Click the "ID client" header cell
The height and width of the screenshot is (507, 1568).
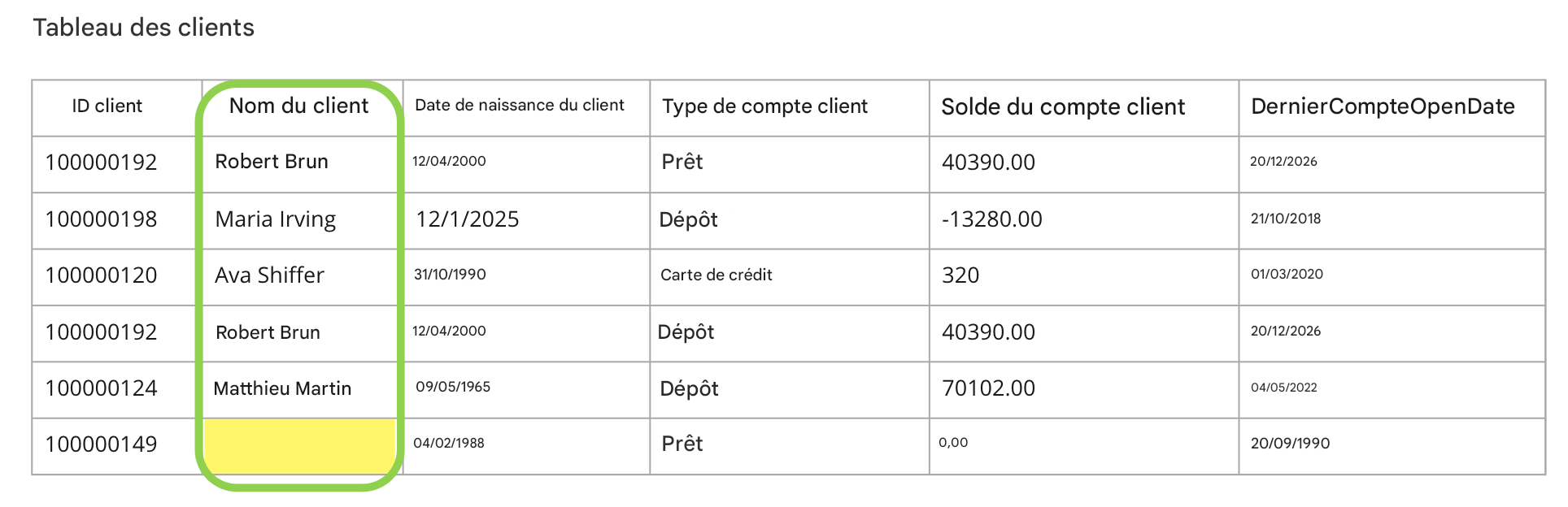107,106
